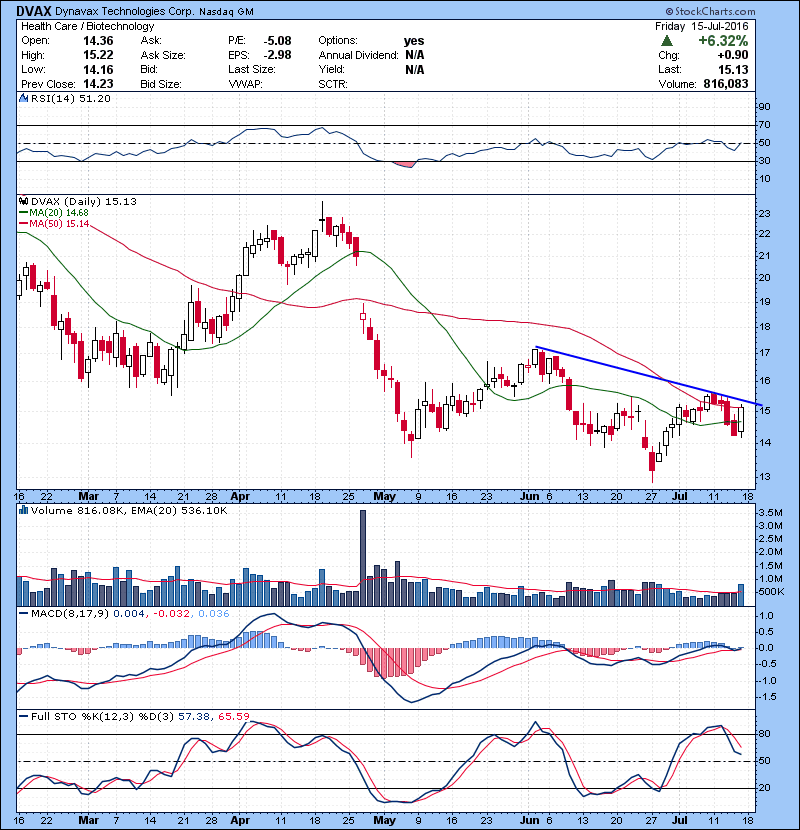
Task: Select the DVAX ticker symbol in the header
Action: click(34, 11)
